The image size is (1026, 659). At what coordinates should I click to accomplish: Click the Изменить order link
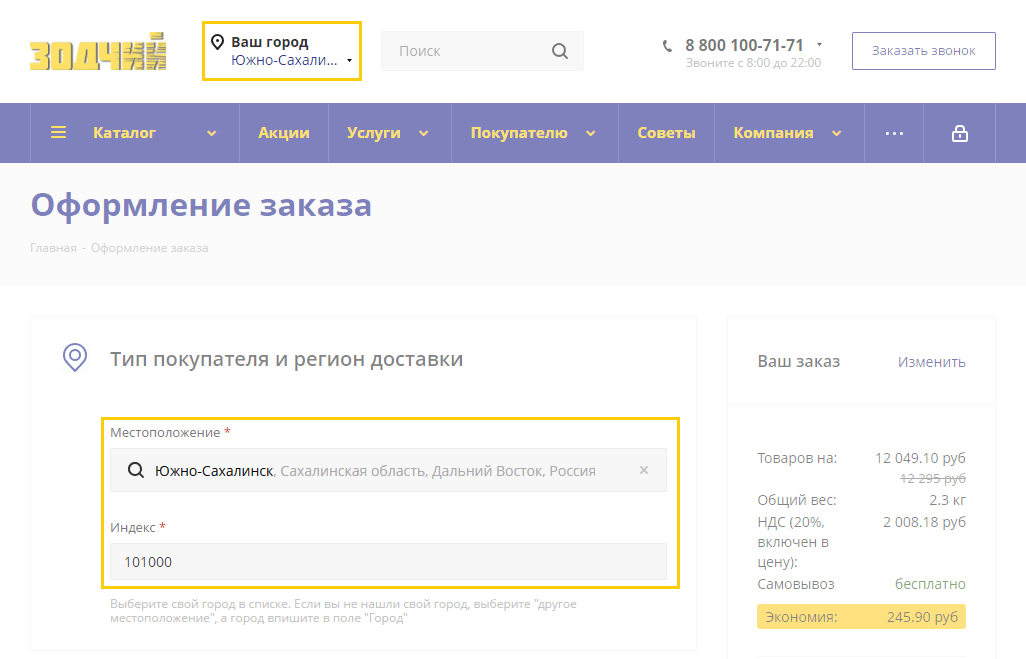point(931,362)
